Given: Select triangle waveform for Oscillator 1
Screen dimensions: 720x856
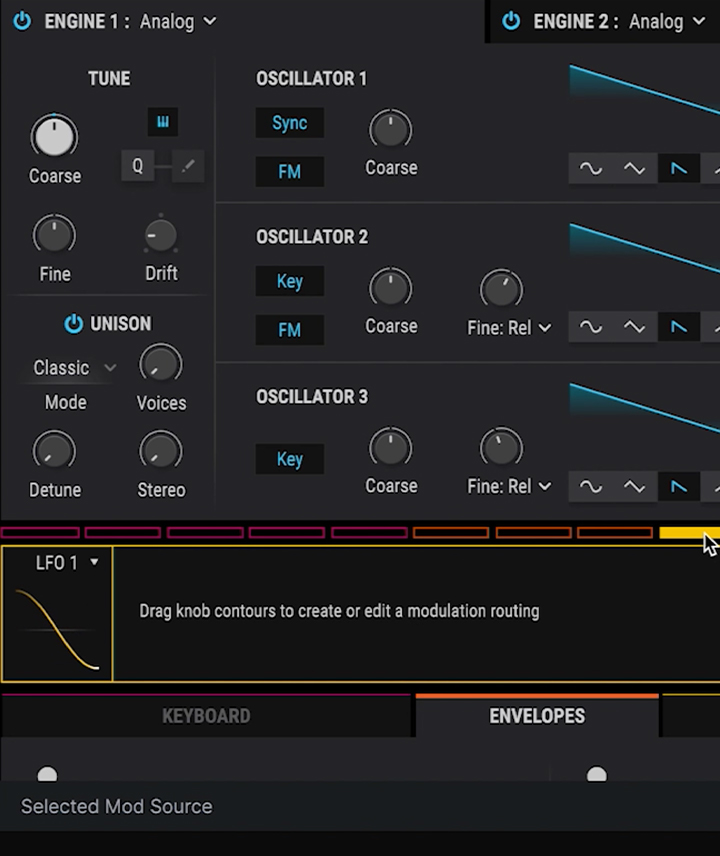Looking at the screenshot, I should click(x=634, y=169).
